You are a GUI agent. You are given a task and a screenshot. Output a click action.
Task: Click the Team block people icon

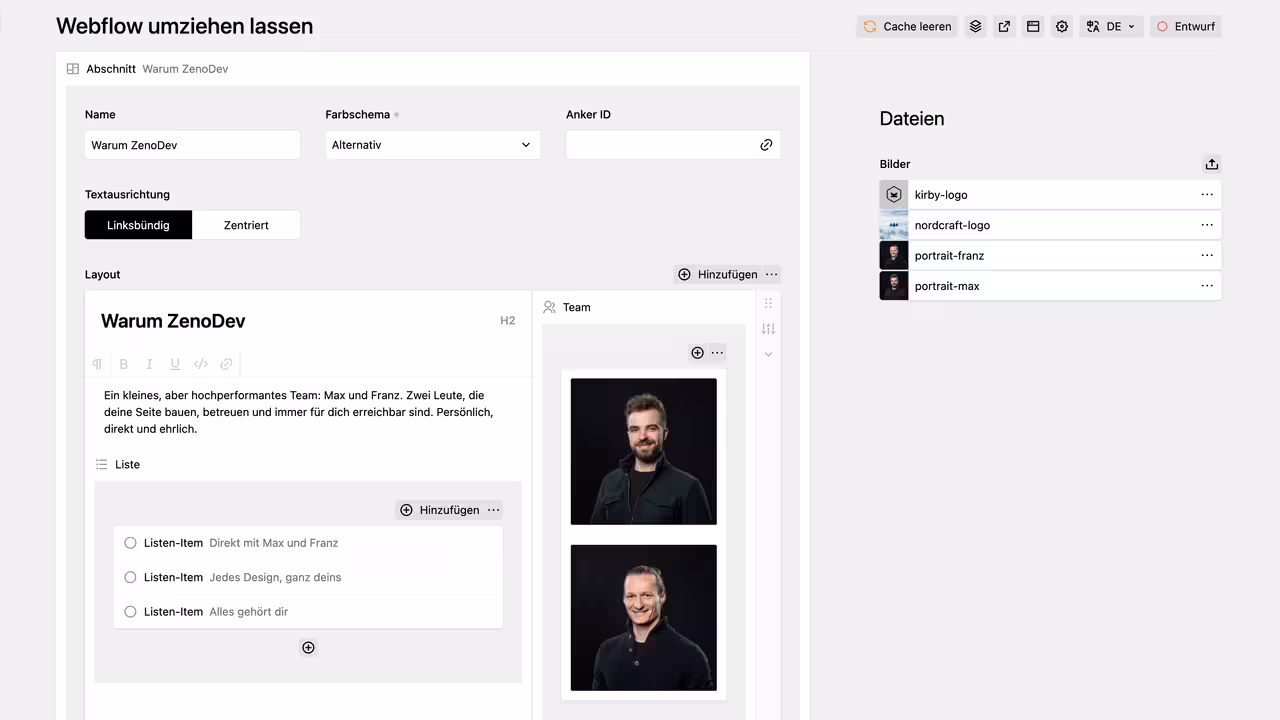pyautogui.click(x=549, y=307)
